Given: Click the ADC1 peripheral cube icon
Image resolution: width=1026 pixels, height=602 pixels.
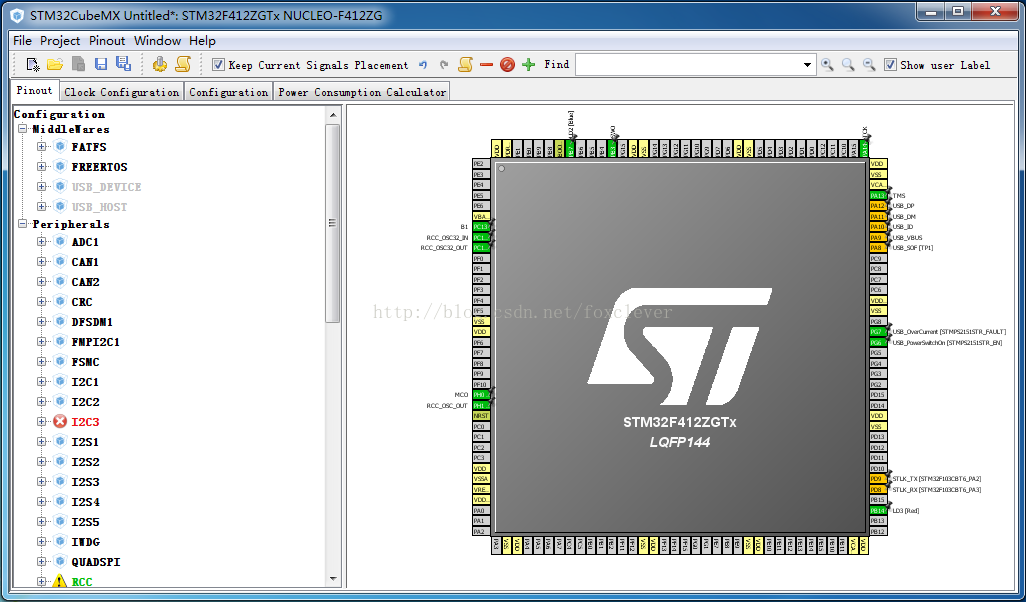Looking at the screenshot, I should tap(60, 241).
